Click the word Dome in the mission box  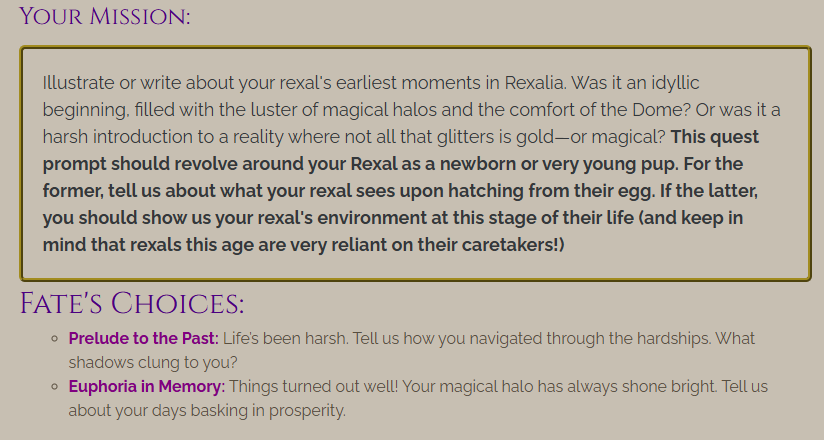(x=661, y=109)
